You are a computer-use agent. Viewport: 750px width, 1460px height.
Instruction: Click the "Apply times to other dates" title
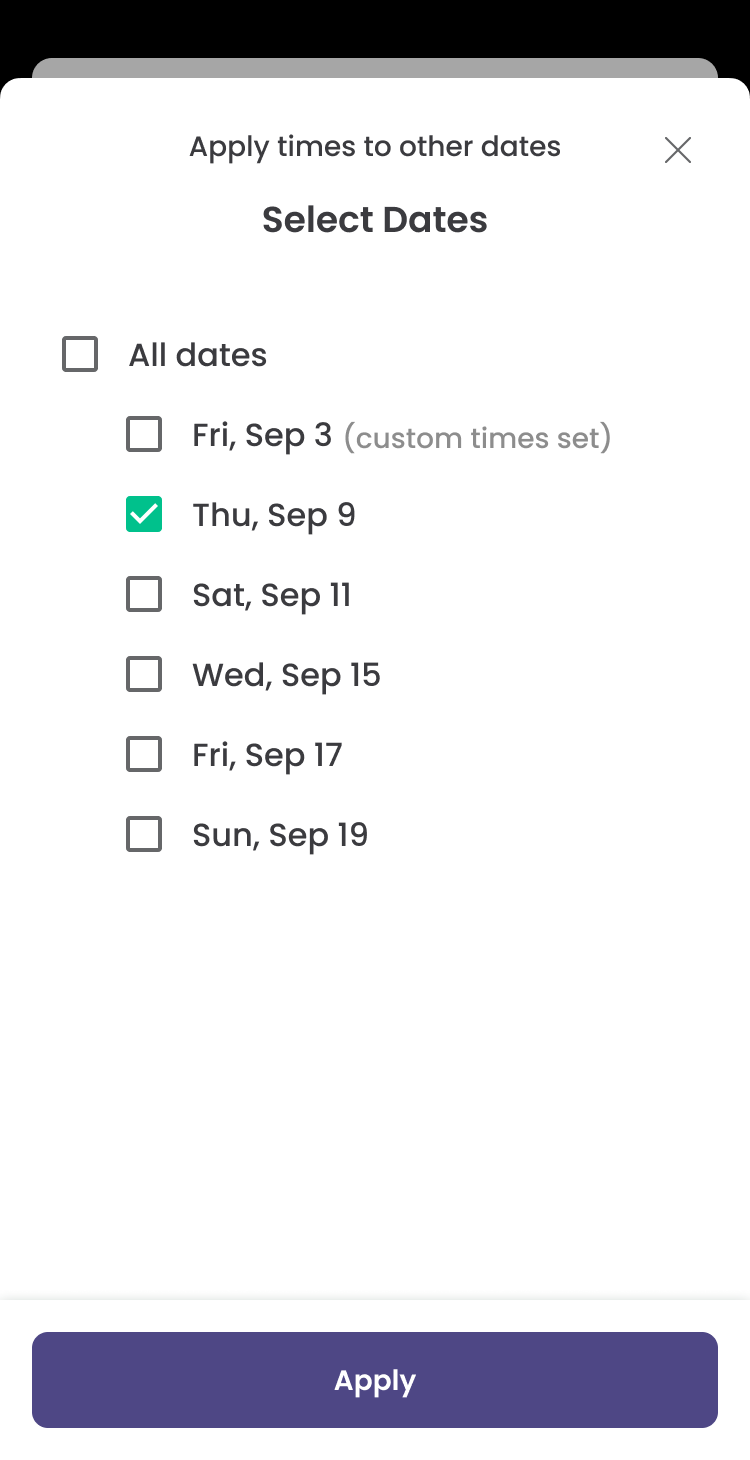click(x=375, y=147)
